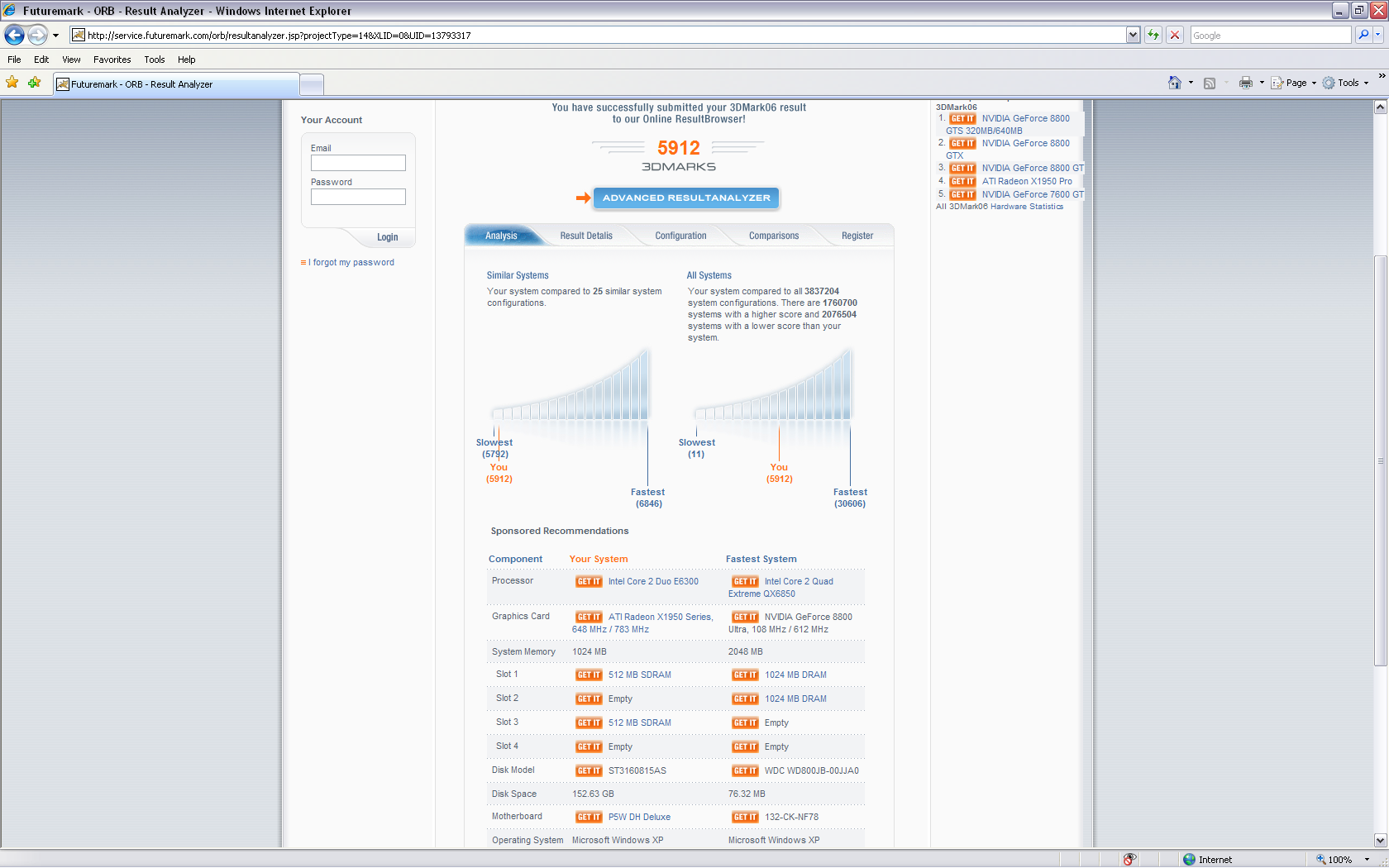
Task: Open the Help menu
Action: pos(186,60)
